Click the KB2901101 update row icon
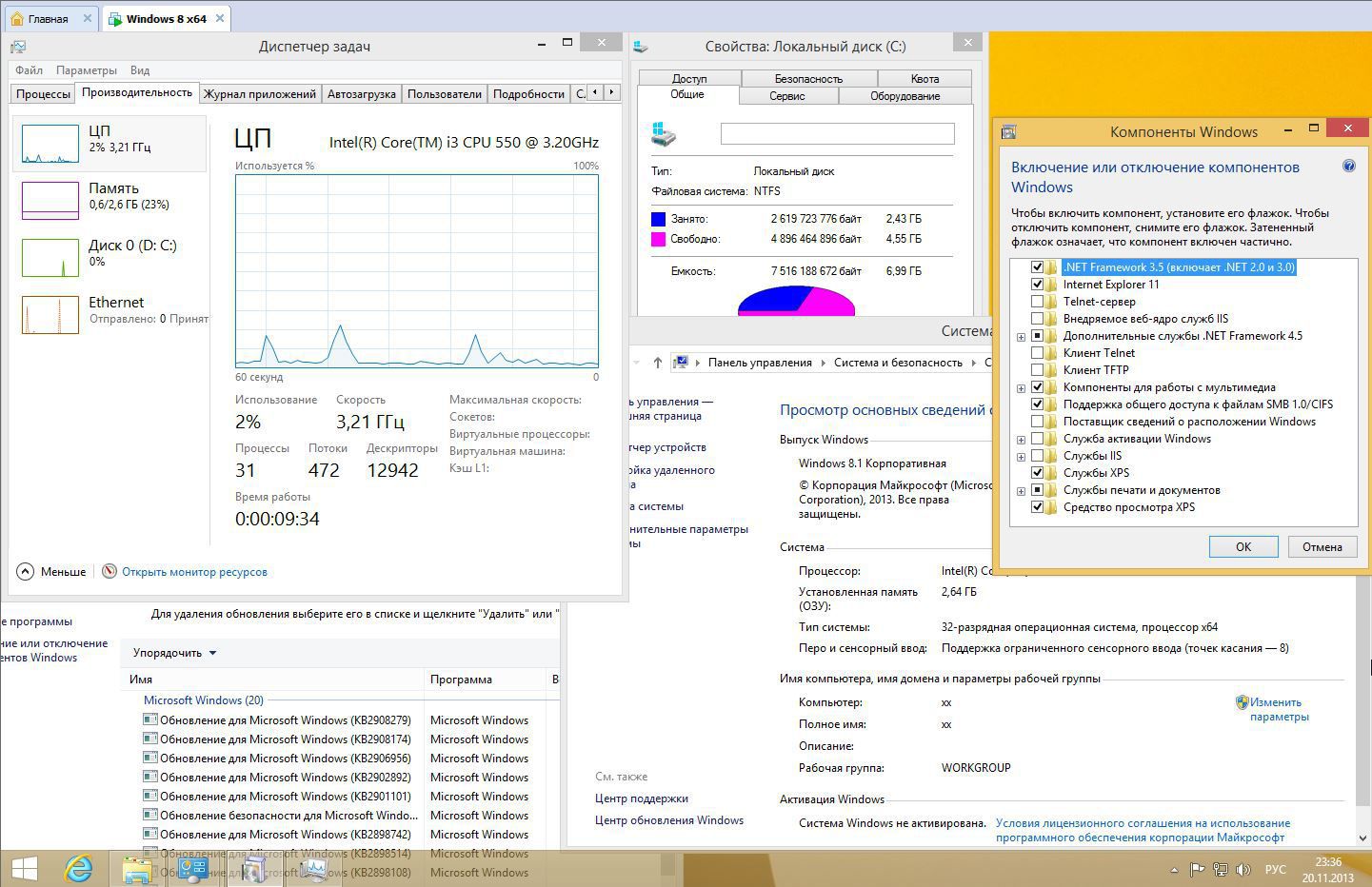Screen dimensions: 1372x887 click(x=149, y=796)
